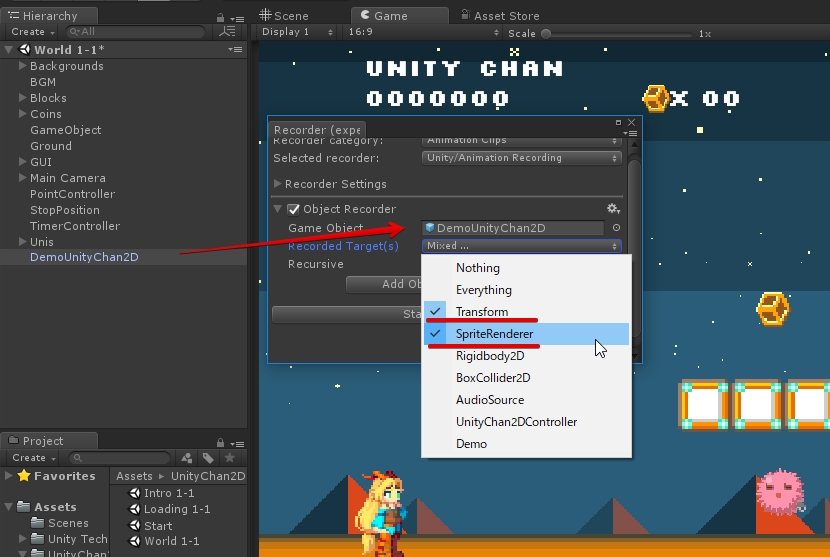This screenshot has width=830, height=557.
Task: Click the Game Object field DemoUnityChan2D
Action: click(x=512, y=228)
